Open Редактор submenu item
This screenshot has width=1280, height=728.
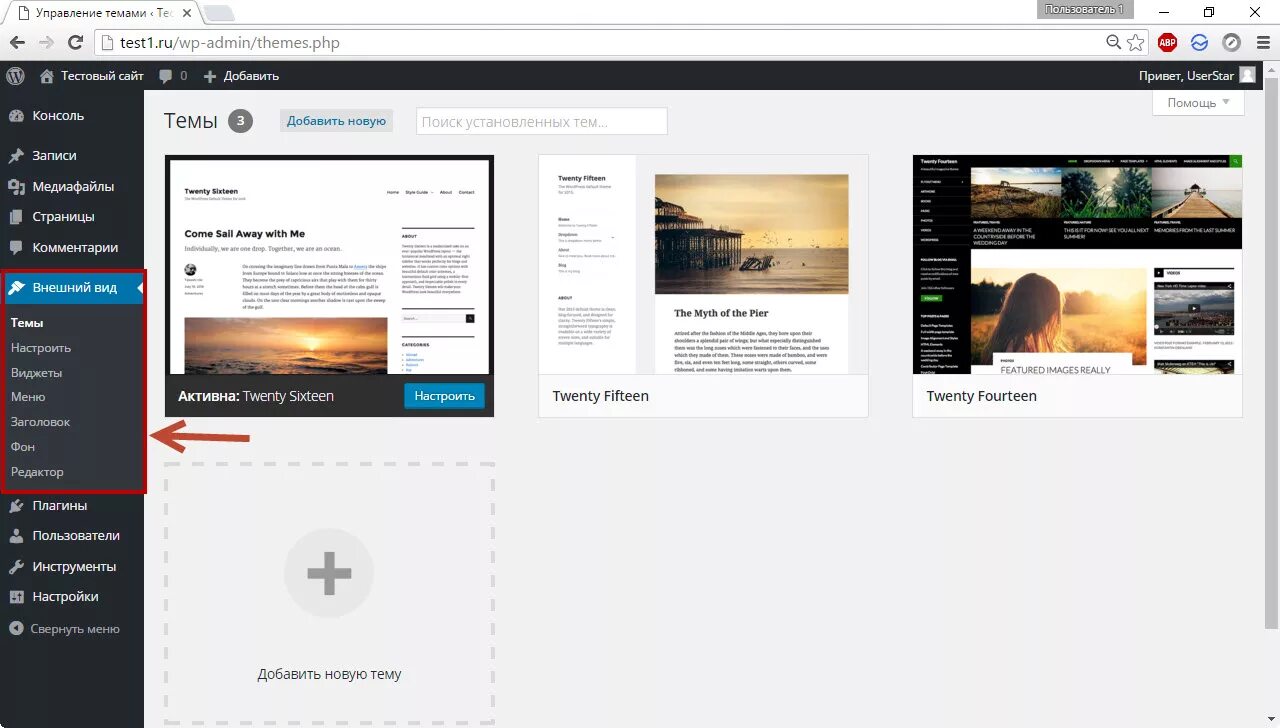(x=37, y=472)
